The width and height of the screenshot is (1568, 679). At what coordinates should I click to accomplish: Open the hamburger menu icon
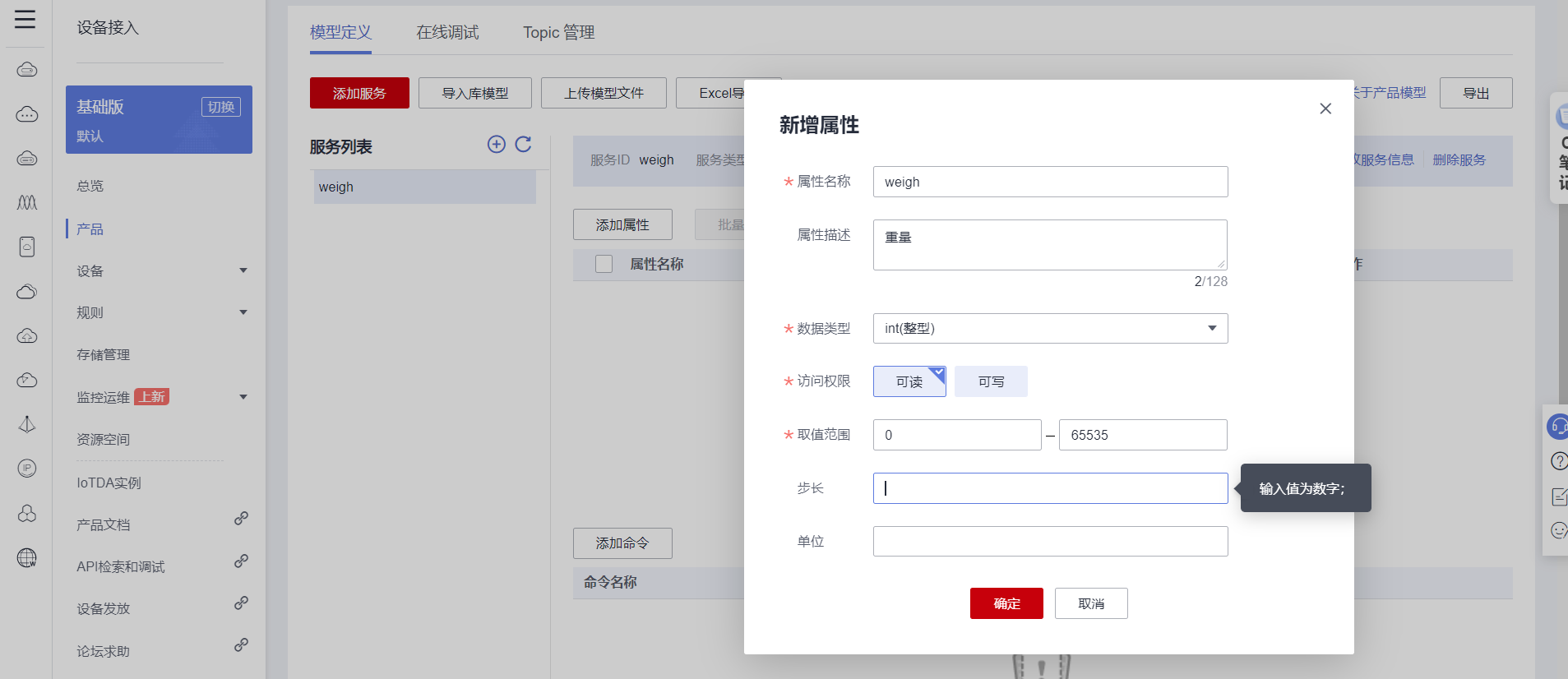(x=25, y=19)
